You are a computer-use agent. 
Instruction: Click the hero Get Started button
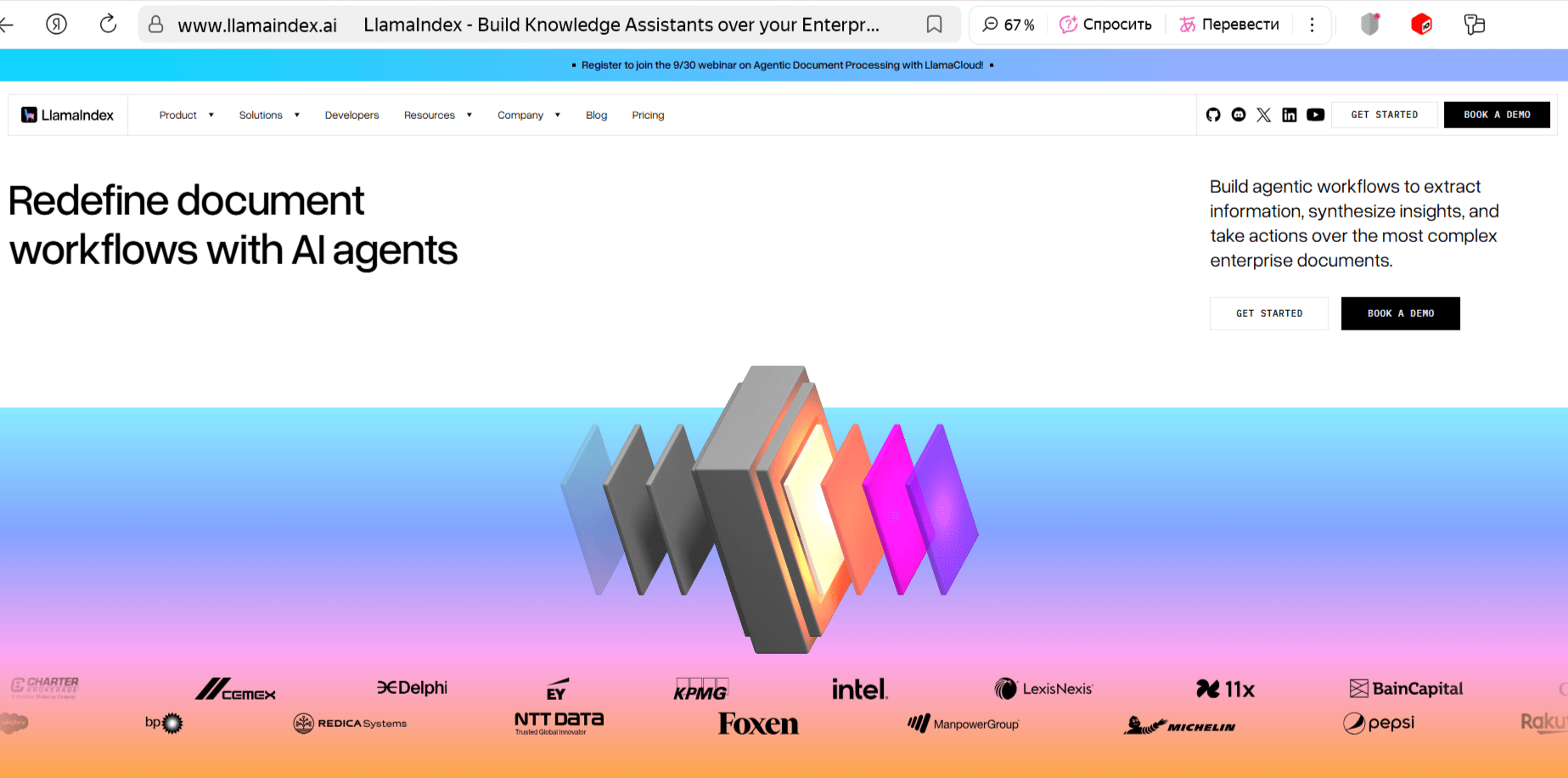click(x=1268, y=313)
